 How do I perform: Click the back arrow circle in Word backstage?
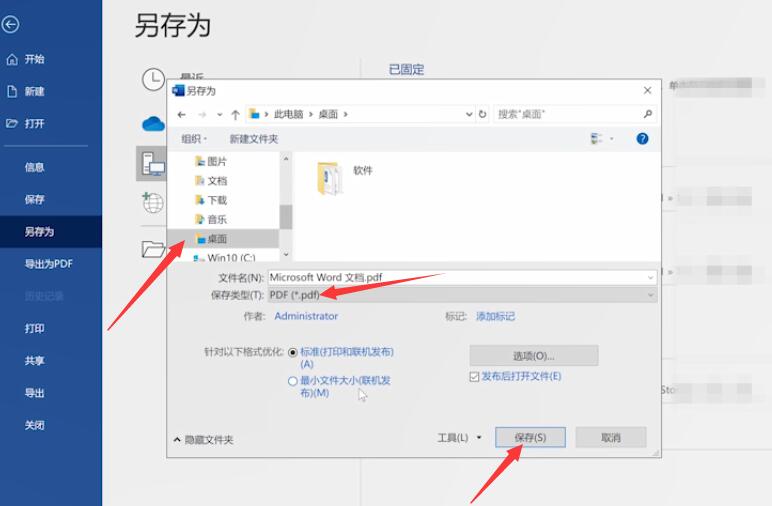(10, 24)
